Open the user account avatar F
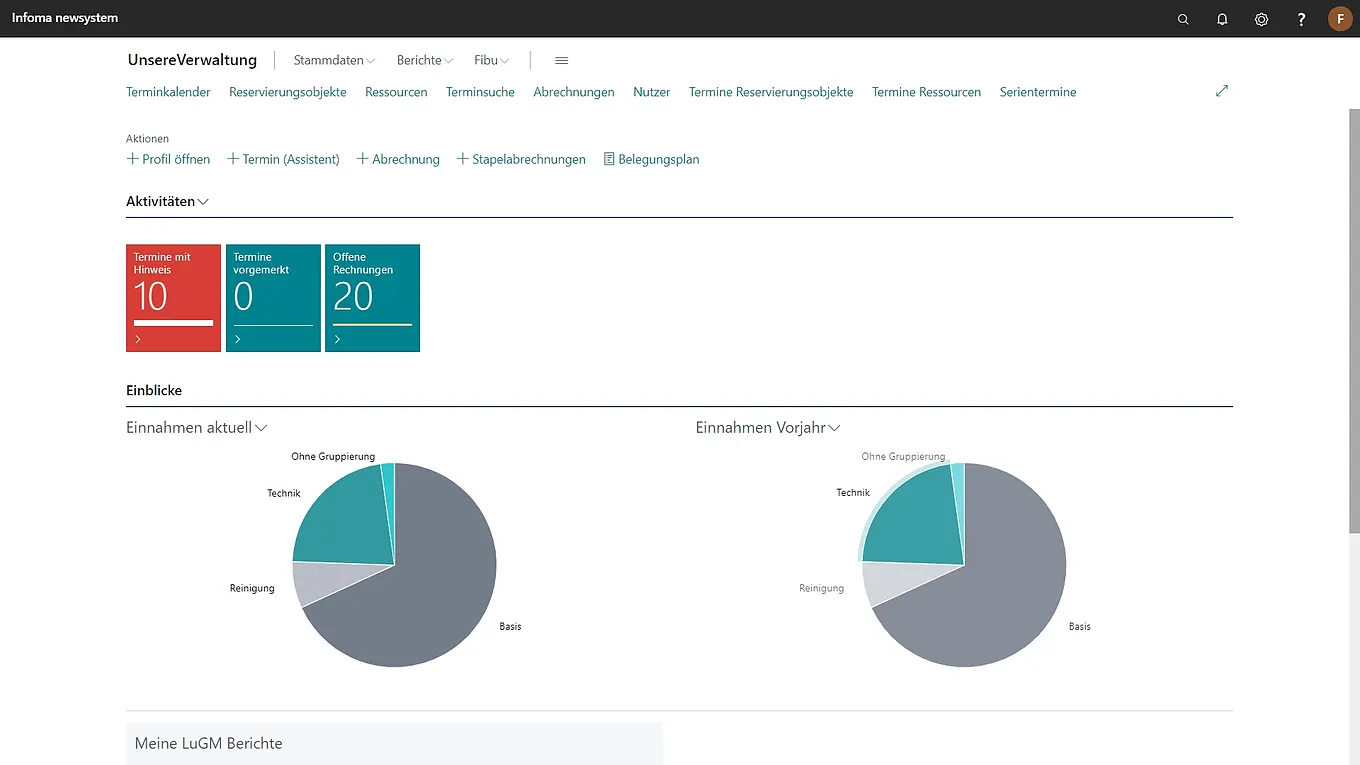 [x=1340, y=19]
